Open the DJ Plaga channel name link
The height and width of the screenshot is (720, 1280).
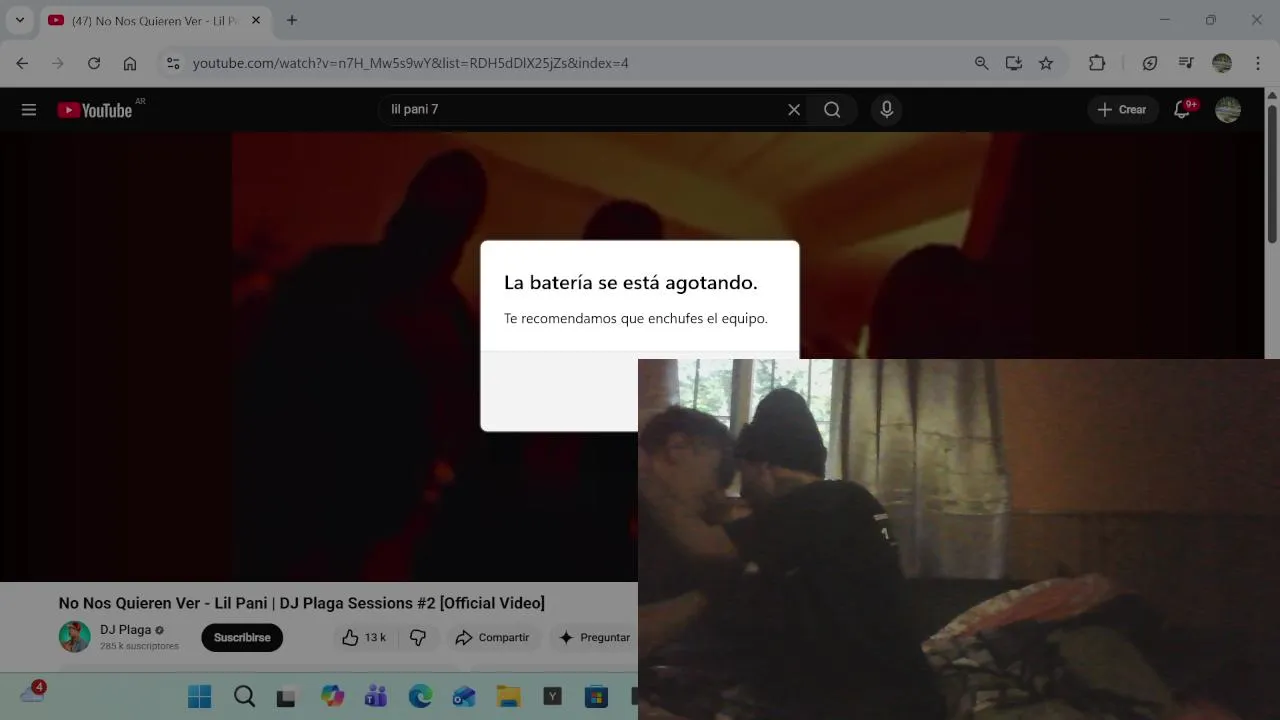[x=126, y=630]
